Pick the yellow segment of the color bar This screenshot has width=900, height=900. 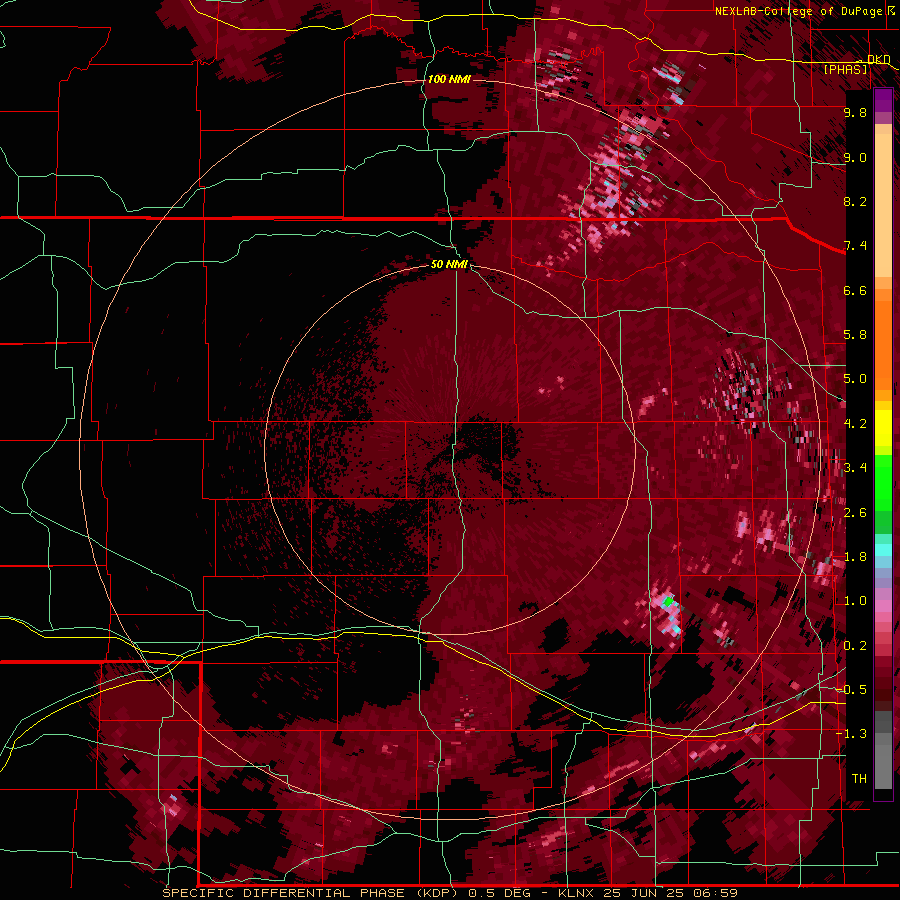pyautogui.click(x=883, y=428)
